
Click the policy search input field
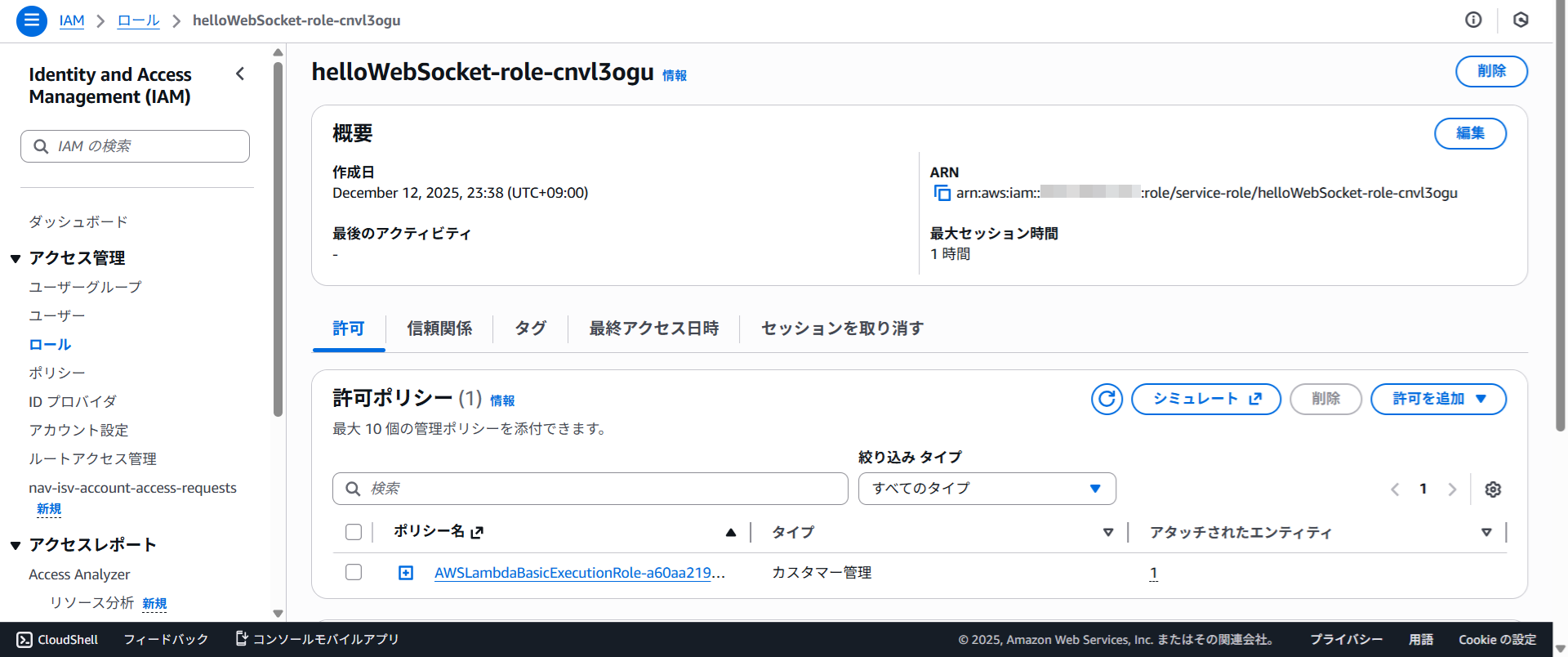590,489
